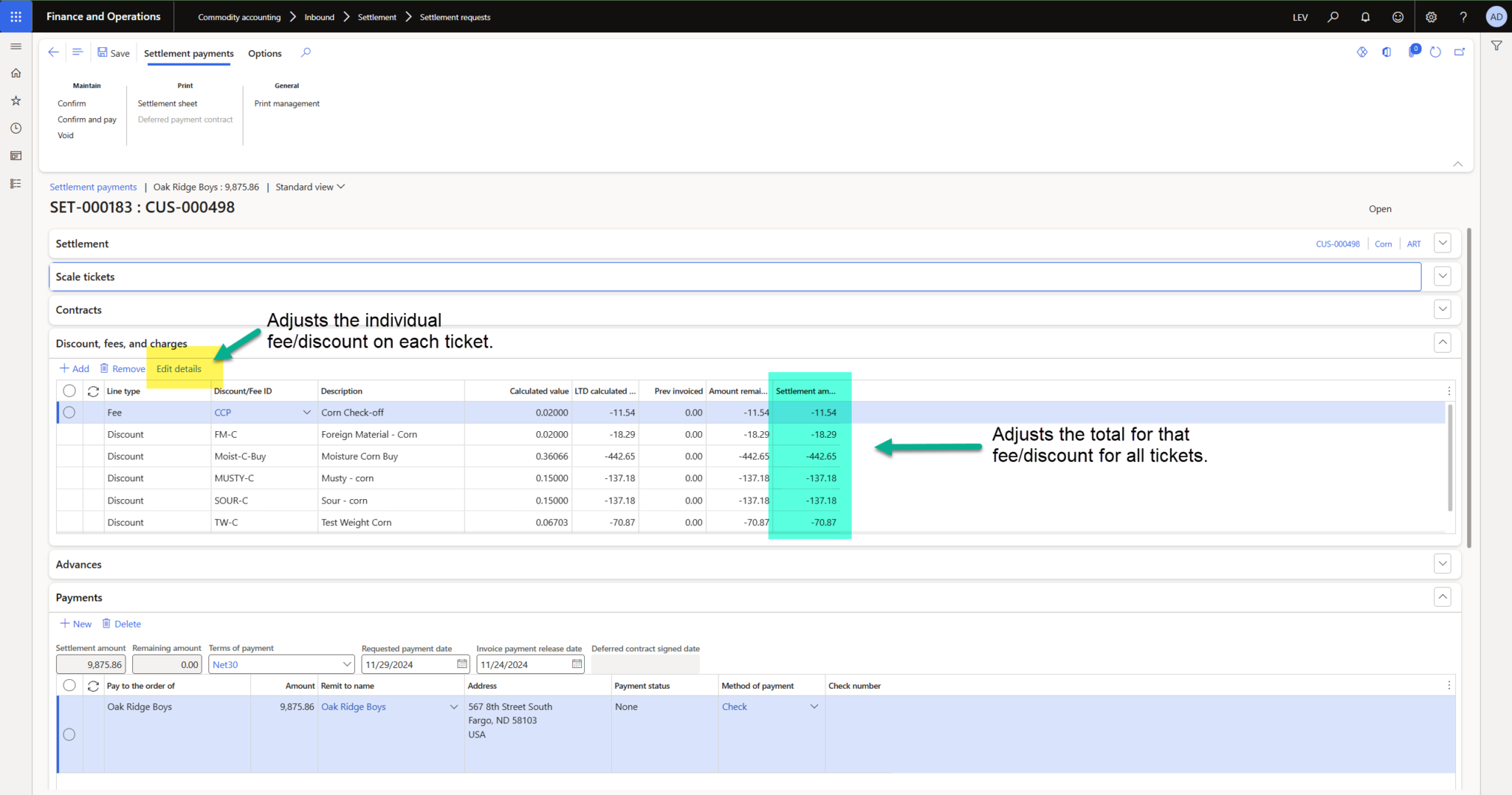Open the filter pane funnel icon
The width and height of the screenshot is (1512, 795).
coord(1496,46)
